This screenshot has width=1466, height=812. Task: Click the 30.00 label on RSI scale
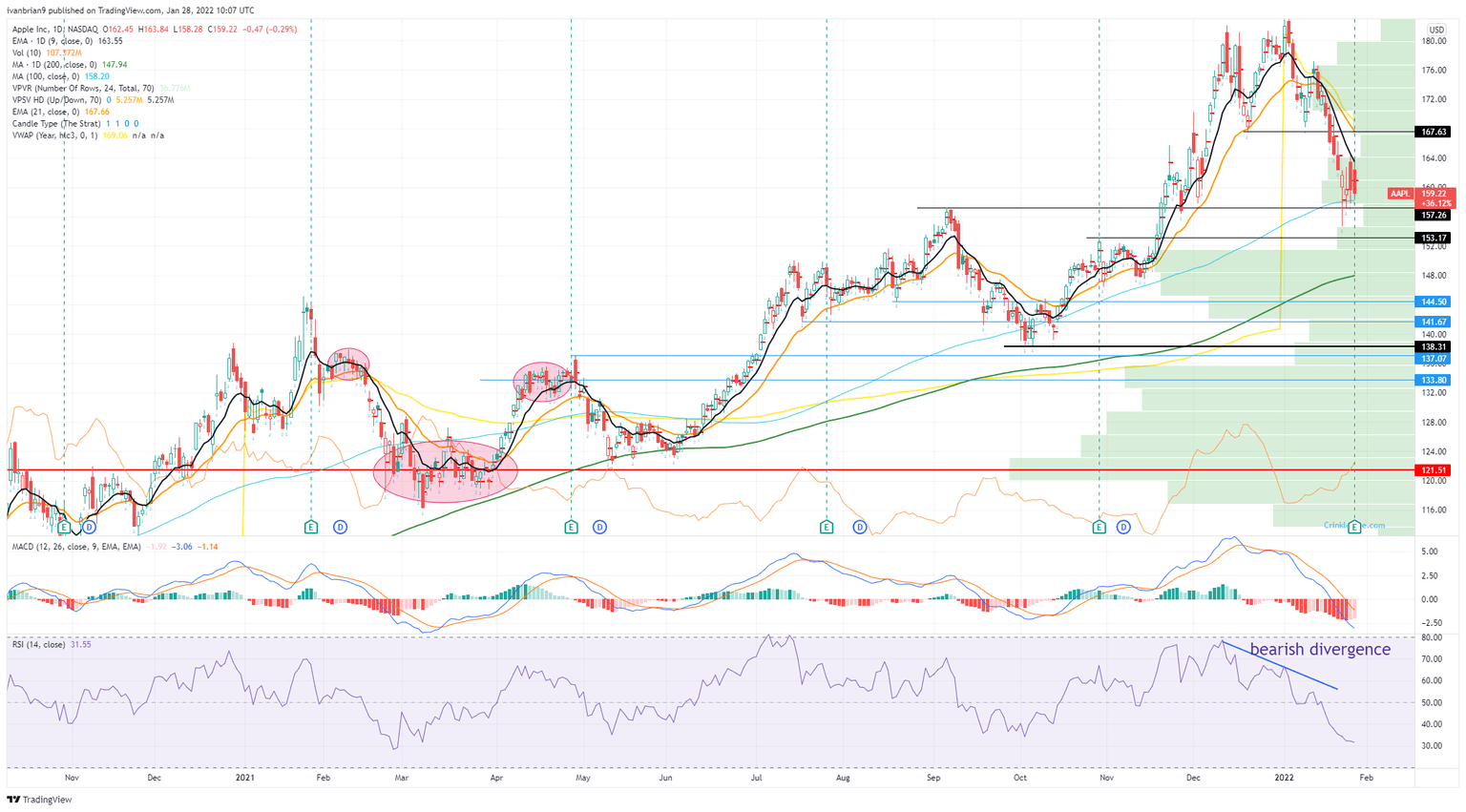point(1431,746)
